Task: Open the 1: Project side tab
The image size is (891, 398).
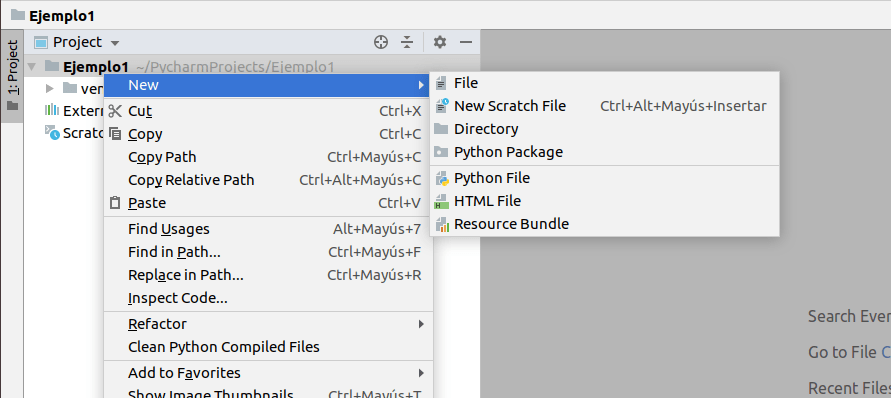Action: click(x=13, y=77)
